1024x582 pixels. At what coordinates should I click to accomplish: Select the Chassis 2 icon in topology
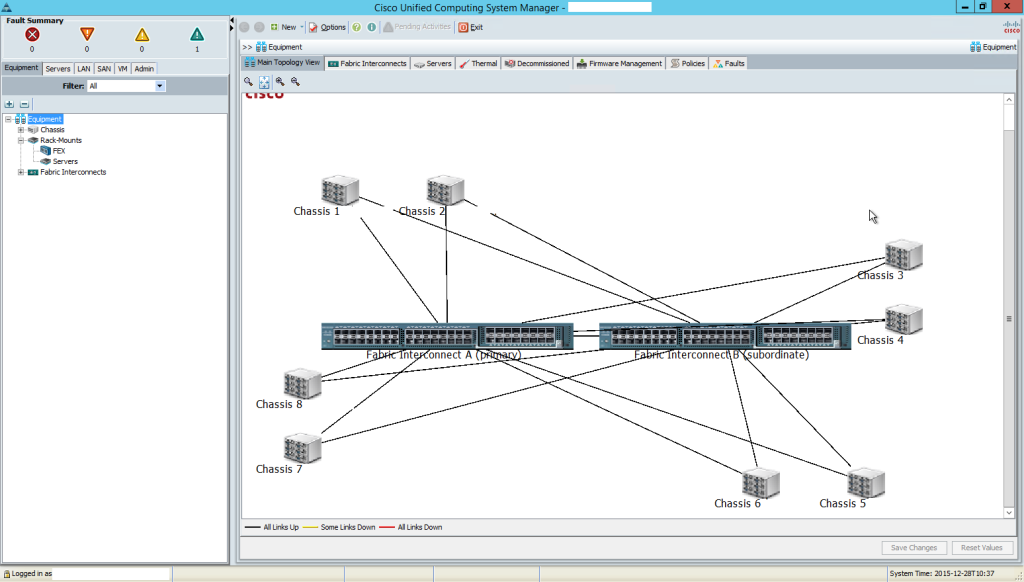tap(445, 190)
